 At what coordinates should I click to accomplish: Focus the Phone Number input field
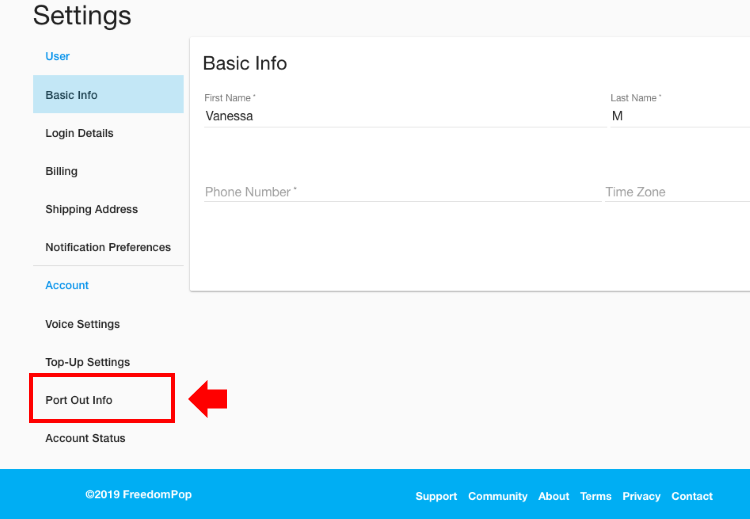402,192
